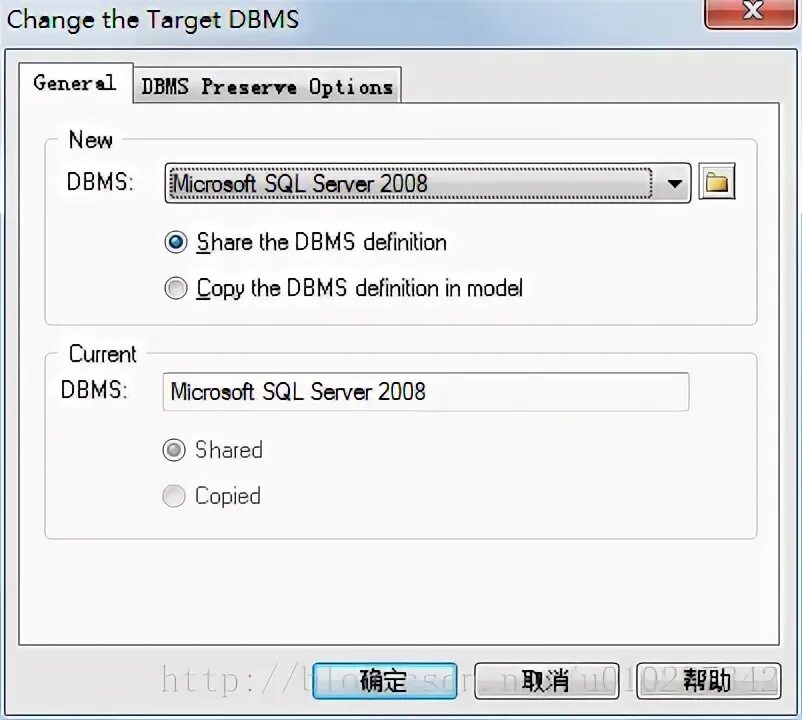
Task: Switch to the DBMS Preserve Options tab
Action: point(266,86)
